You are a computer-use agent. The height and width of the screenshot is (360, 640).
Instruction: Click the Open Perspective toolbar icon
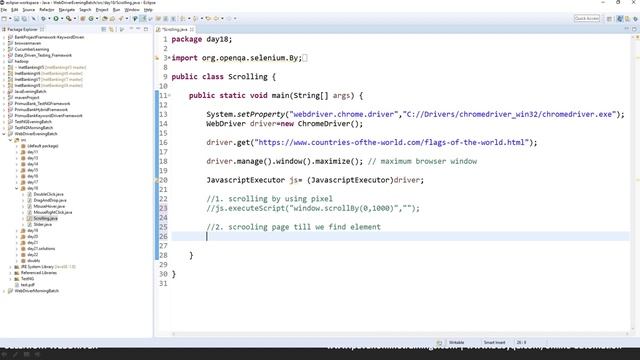tap(609, 19)
